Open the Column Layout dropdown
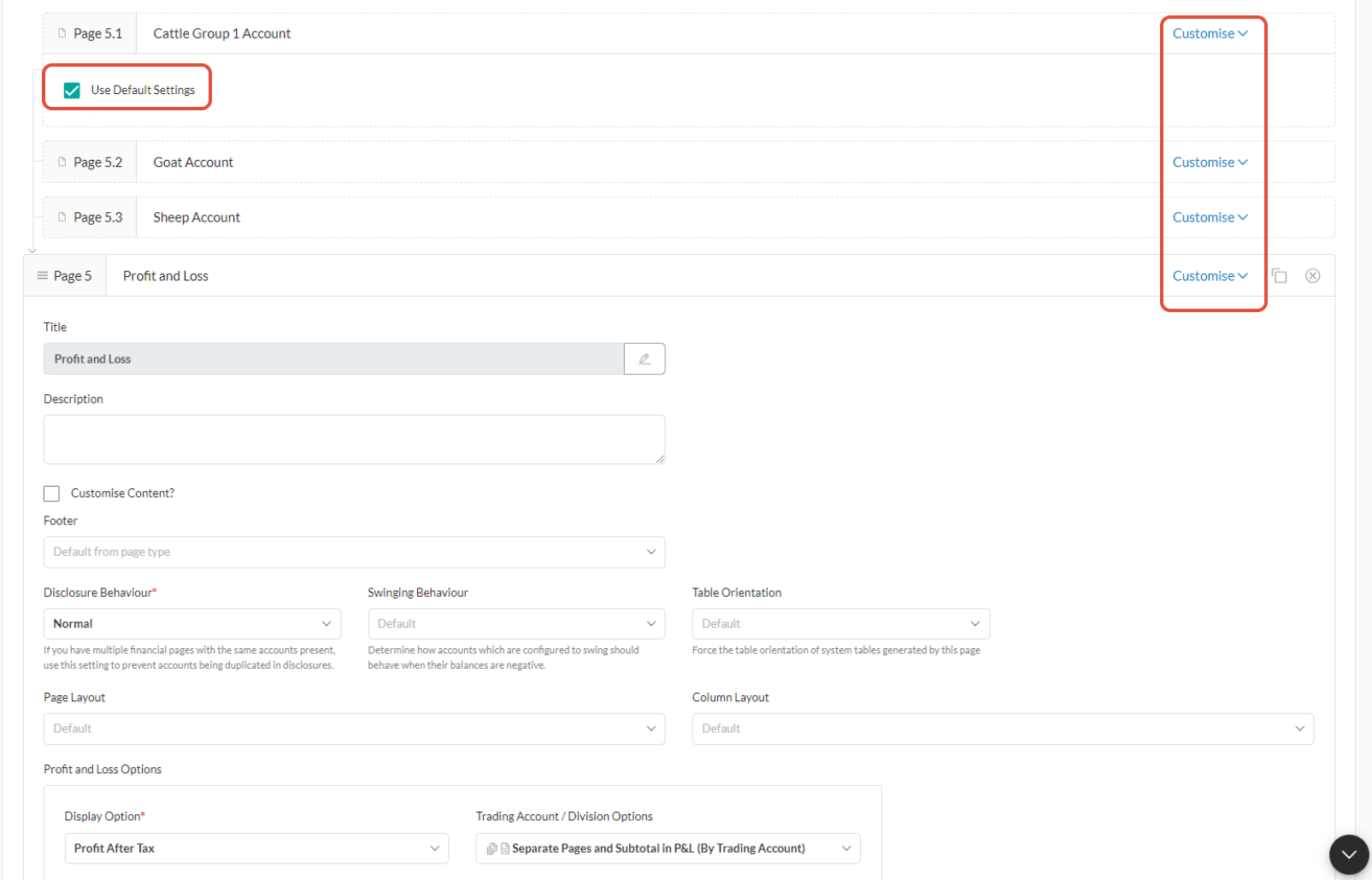1372x880 pixels. [1003, 729]
